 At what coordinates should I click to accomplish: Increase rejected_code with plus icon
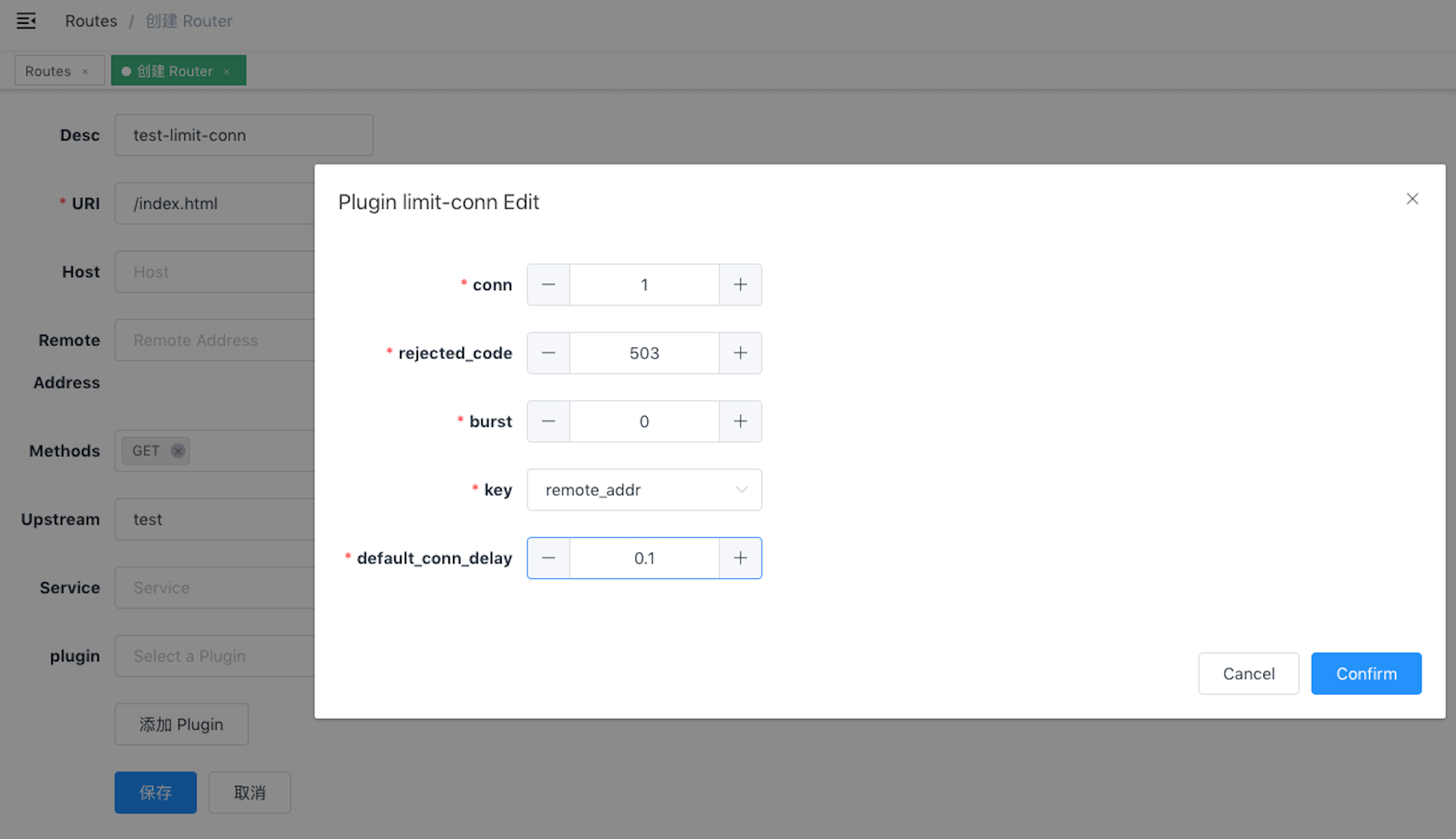tap(740, 353)
